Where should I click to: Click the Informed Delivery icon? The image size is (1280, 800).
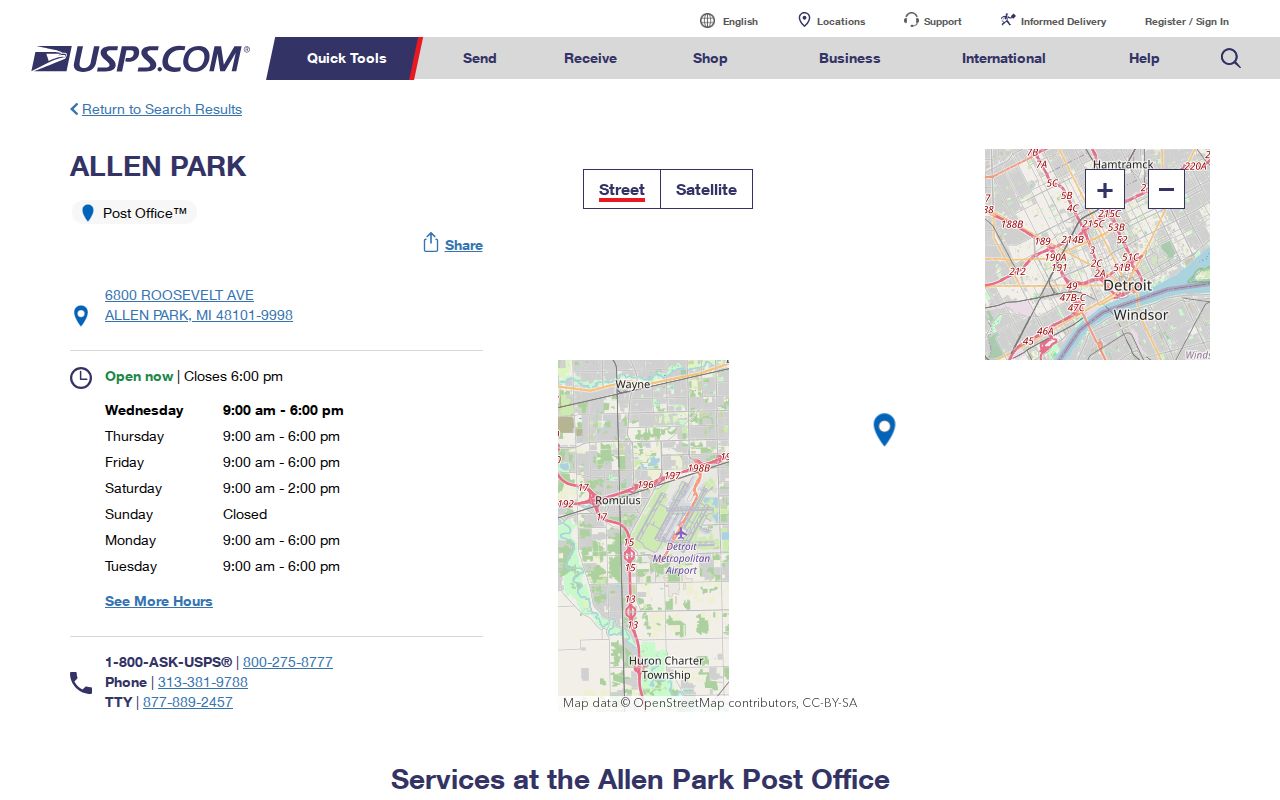pos(1008,20)
